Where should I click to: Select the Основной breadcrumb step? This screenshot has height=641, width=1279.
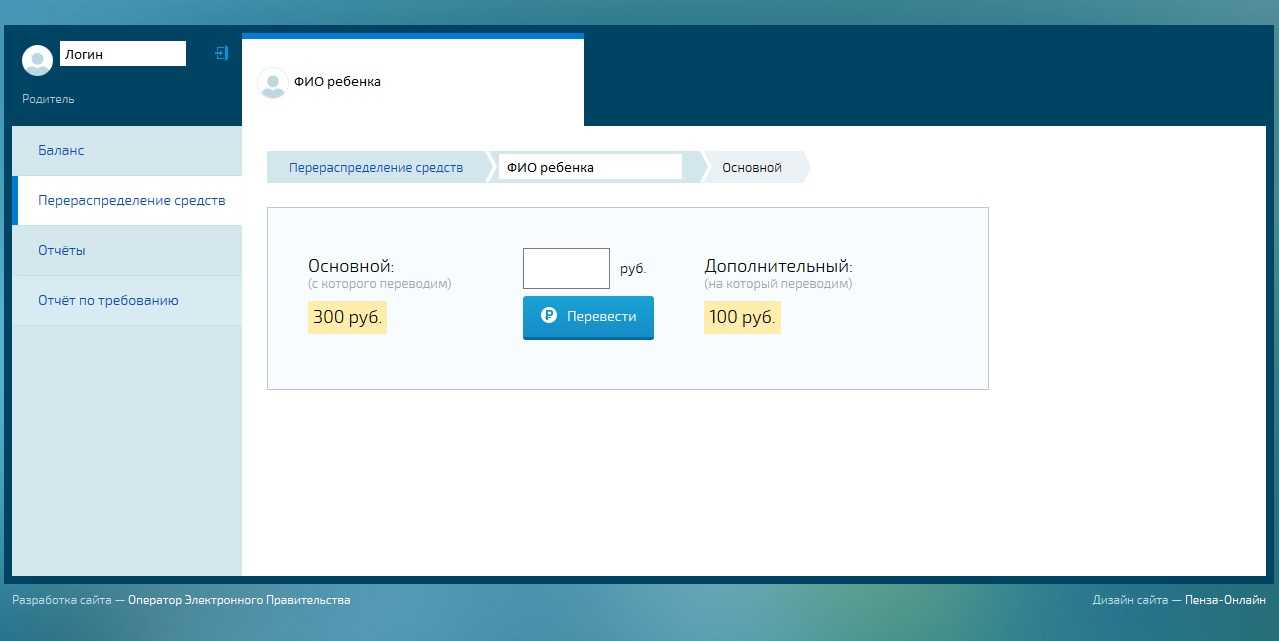click(751, 168)
